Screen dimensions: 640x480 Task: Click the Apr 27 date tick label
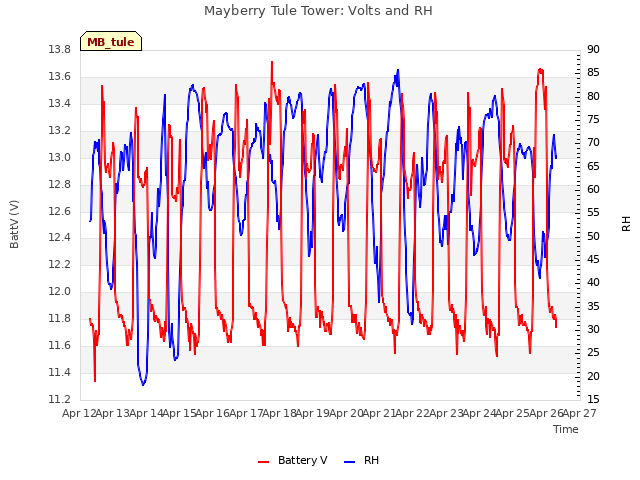pos(580,413)
